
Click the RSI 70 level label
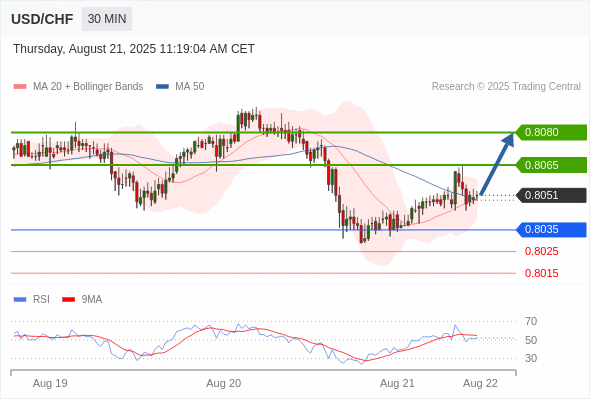[x=531, y=321]
